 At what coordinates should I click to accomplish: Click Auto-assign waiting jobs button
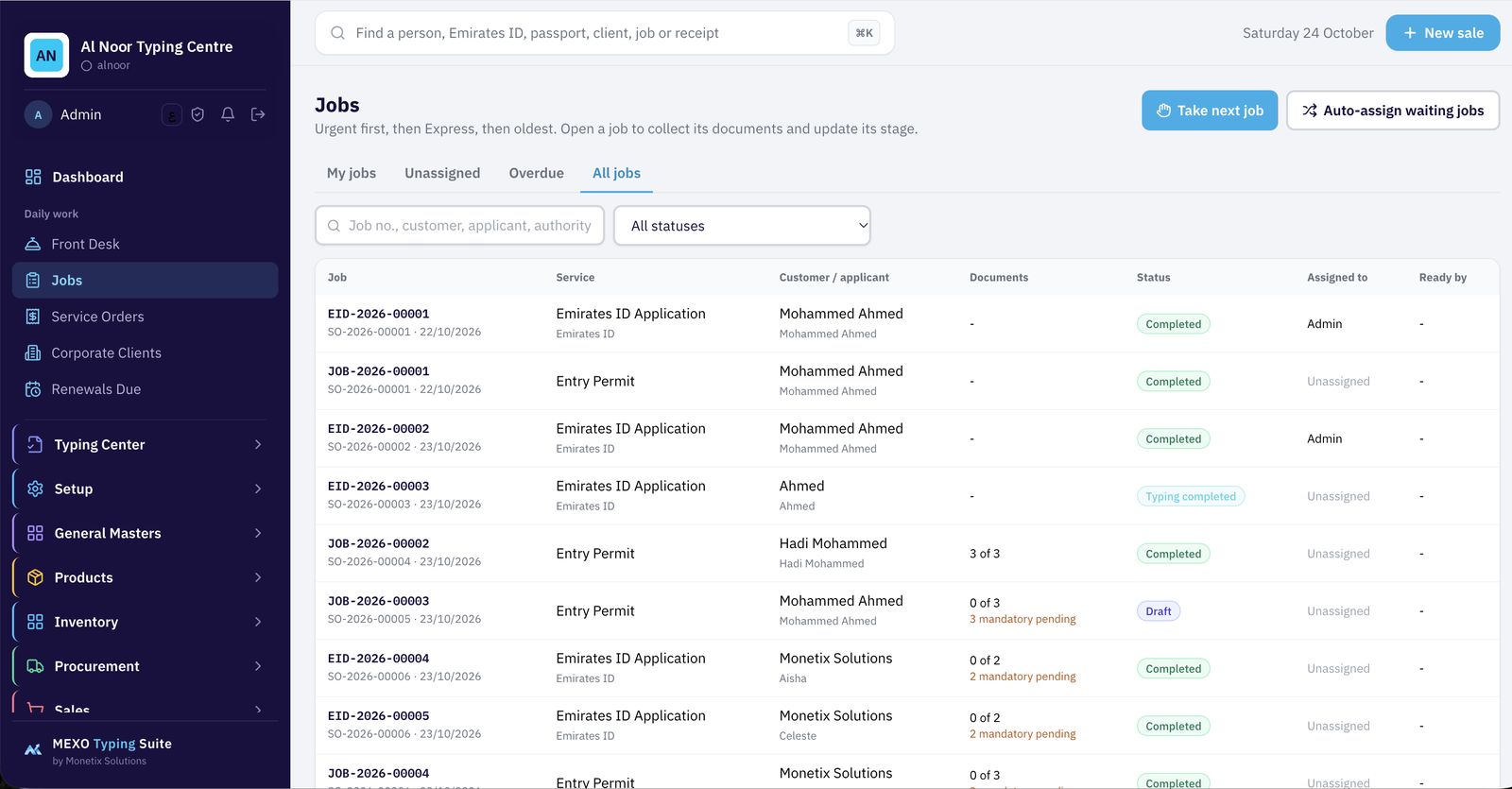pos(1393,111)
